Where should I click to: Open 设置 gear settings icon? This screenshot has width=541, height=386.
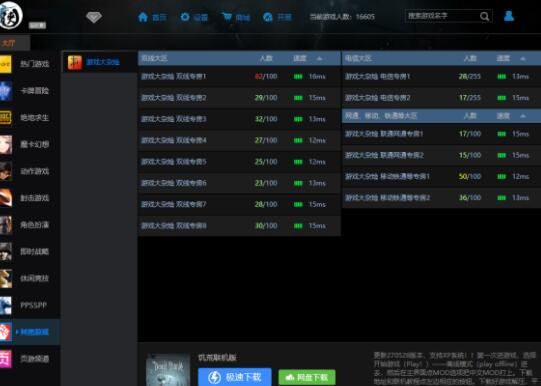tap(185, 17)
